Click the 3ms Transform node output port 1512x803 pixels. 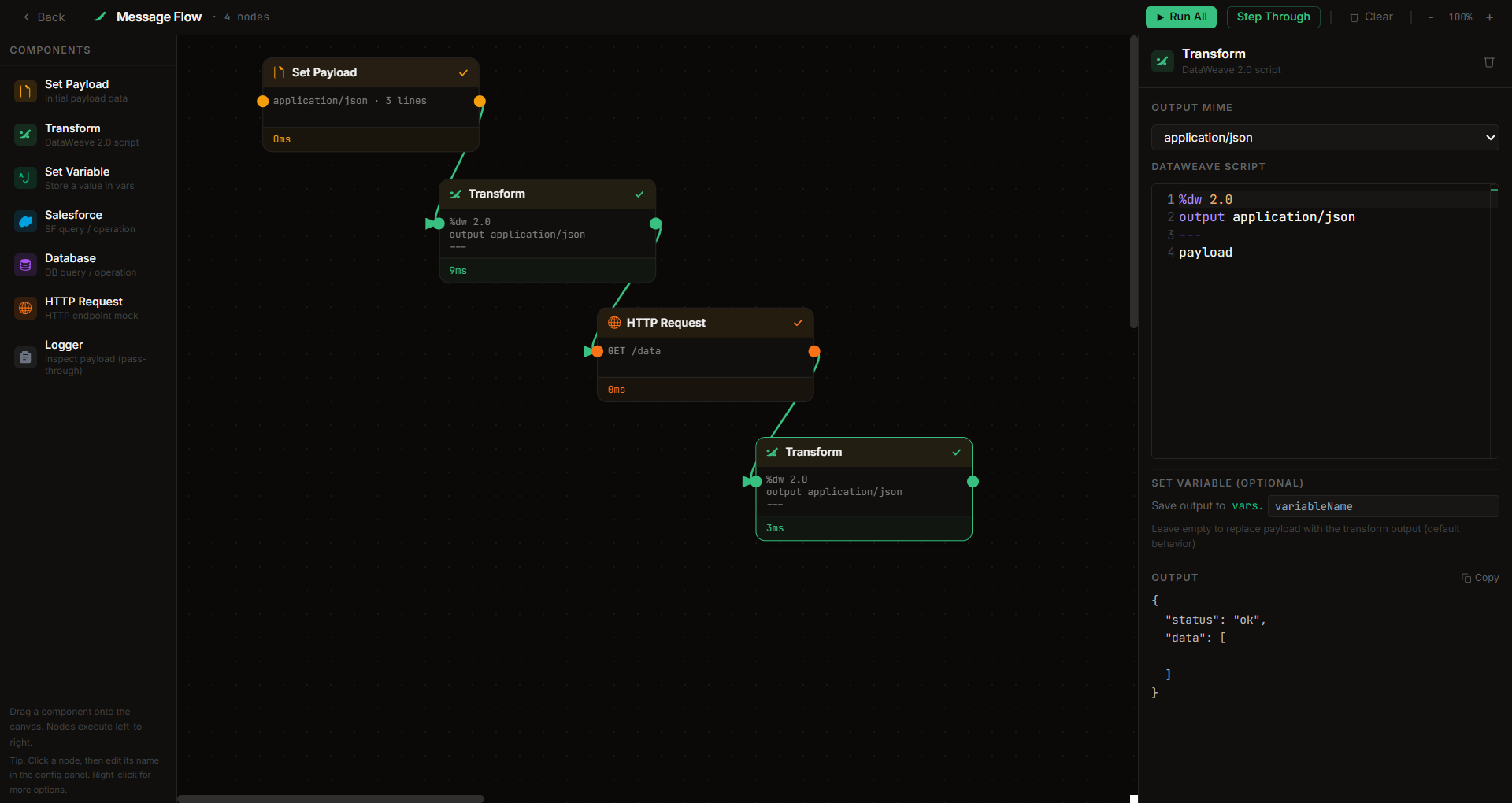[973, 481]
